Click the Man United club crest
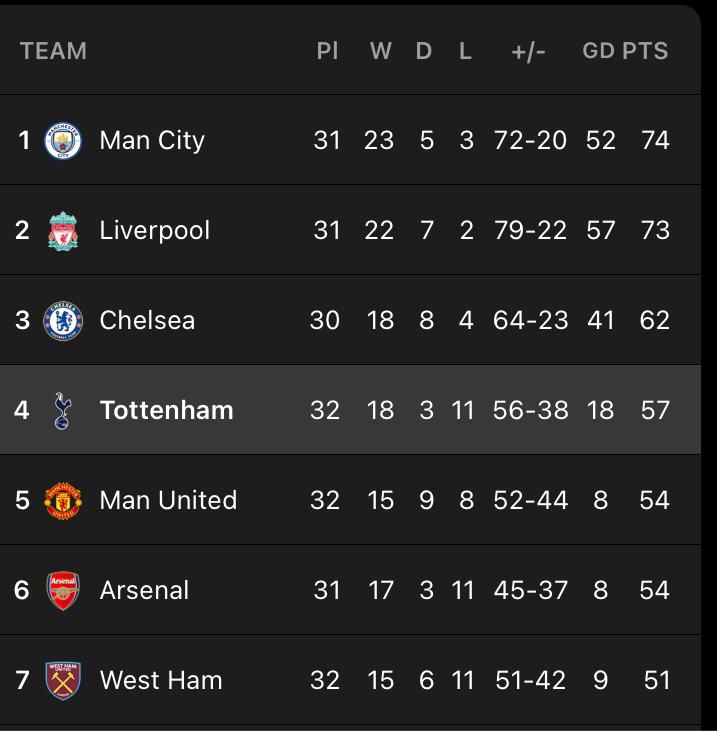This screenshot has width=717, height=731. (x=63, y=501)
